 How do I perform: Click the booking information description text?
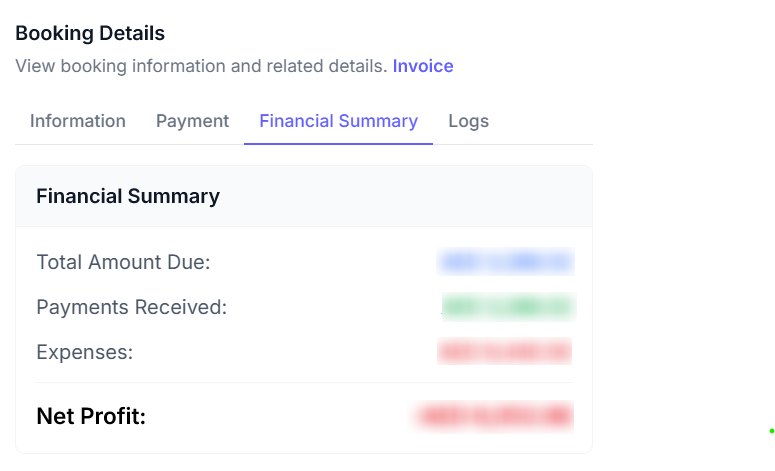coord(201,66)
